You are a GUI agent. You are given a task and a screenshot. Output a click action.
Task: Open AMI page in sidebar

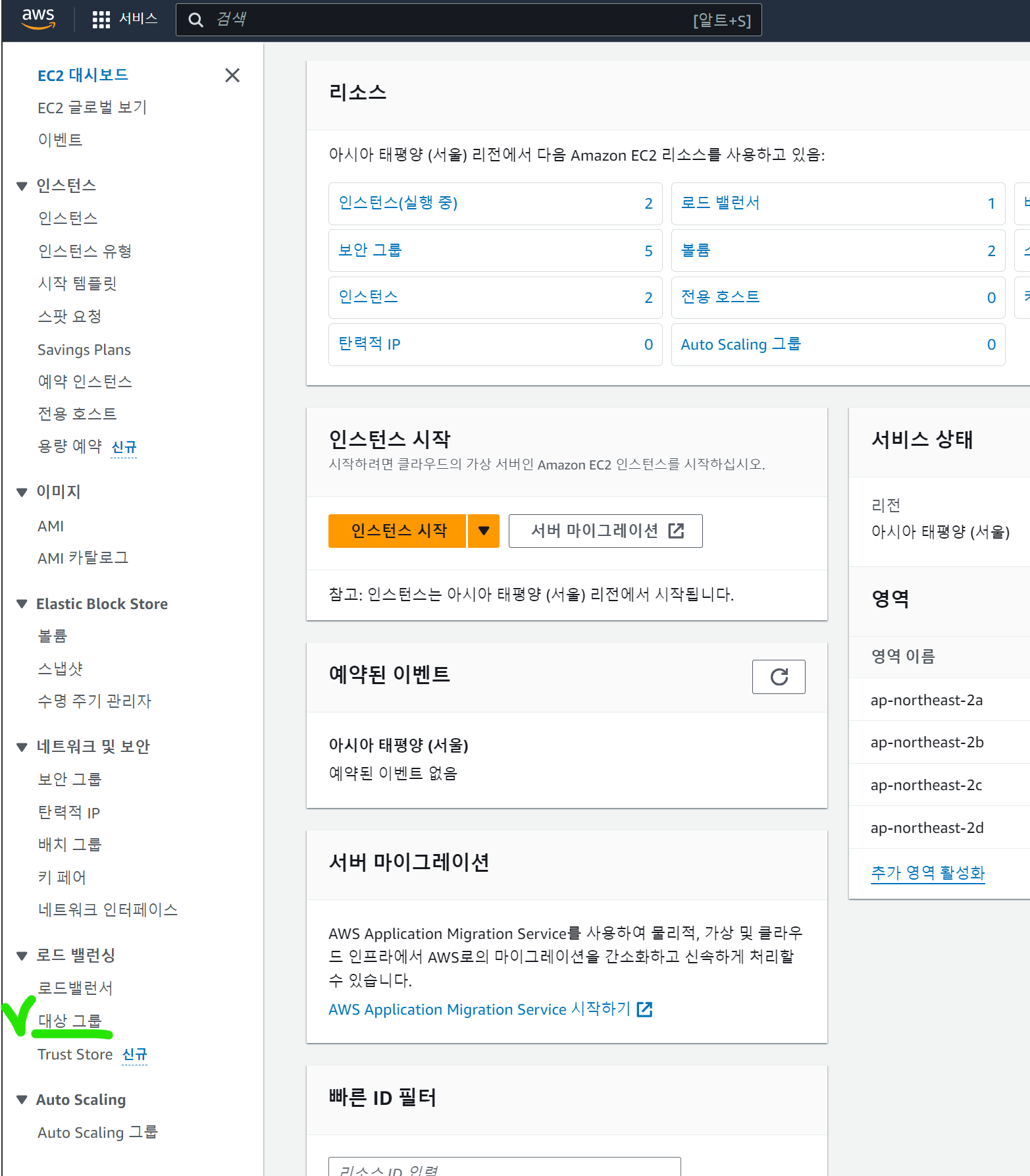(x=51, y=526)
